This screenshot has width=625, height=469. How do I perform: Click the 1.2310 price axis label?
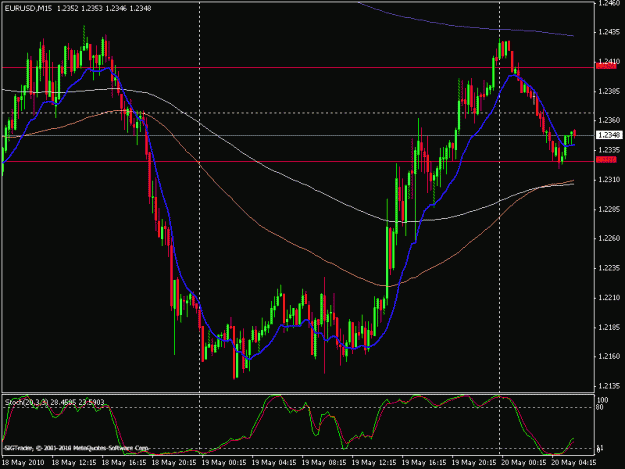point(609,180)
